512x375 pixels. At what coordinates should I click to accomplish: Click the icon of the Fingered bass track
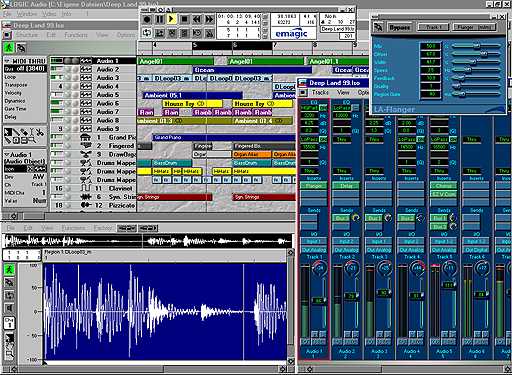coord(86,146)
